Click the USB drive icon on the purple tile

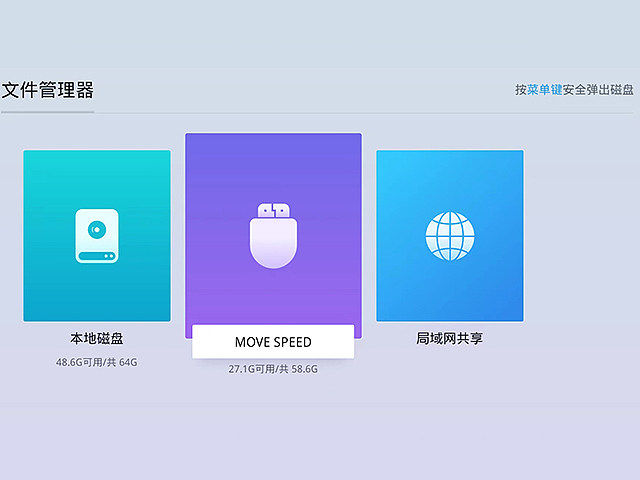pos(273,236)
